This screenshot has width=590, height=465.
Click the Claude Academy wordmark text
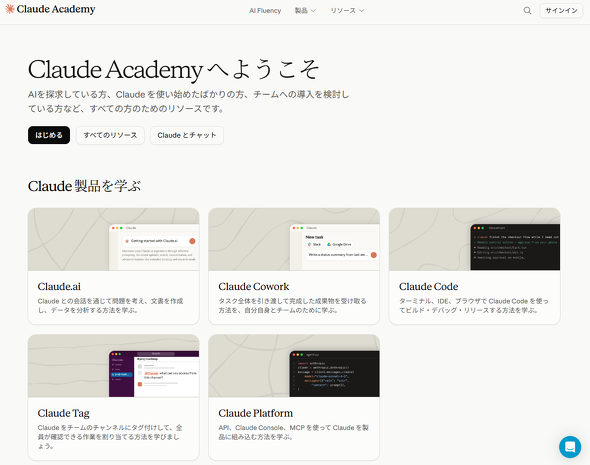[56, 9]
